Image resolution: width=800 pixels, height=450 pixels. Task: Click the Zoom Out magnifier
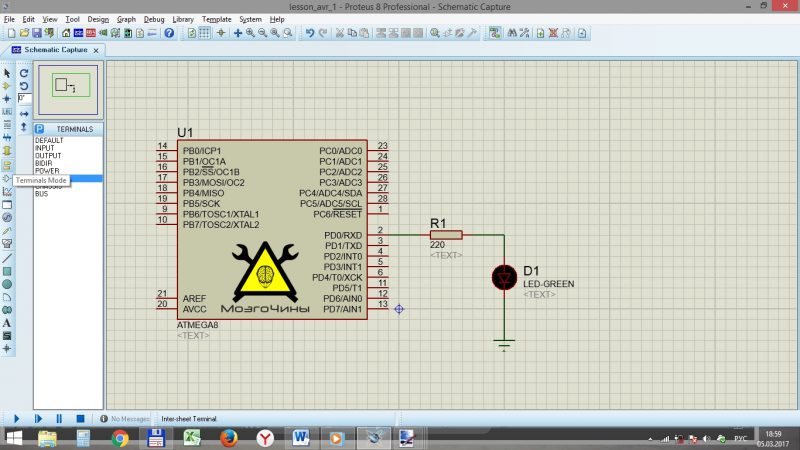pos(262,33)
